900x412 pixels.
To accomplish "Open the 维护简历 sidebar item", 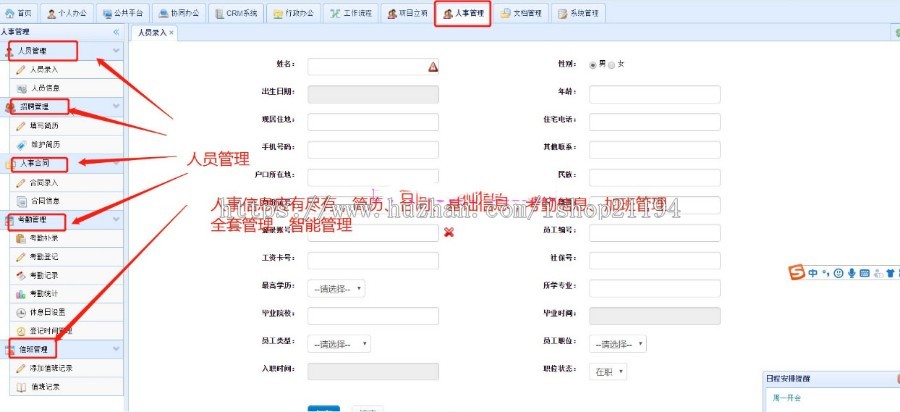I will click(x=66, y=145).
